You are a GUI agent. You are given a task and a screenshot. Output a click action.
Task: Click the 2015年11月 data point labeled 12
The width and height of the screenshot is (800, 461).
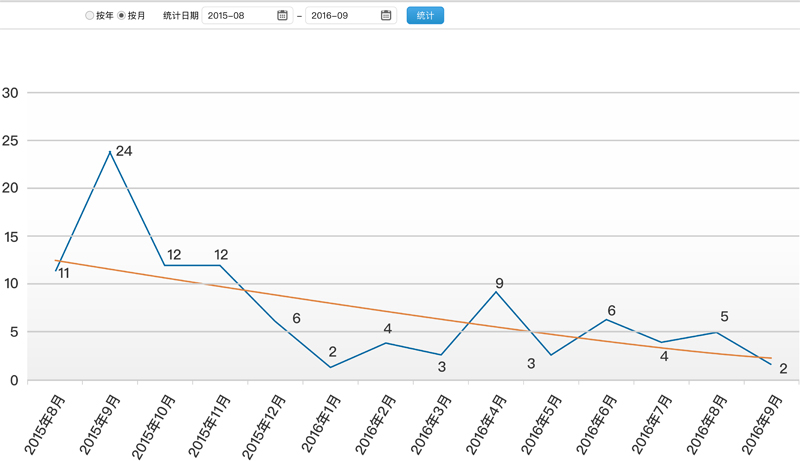pos(220,265)
